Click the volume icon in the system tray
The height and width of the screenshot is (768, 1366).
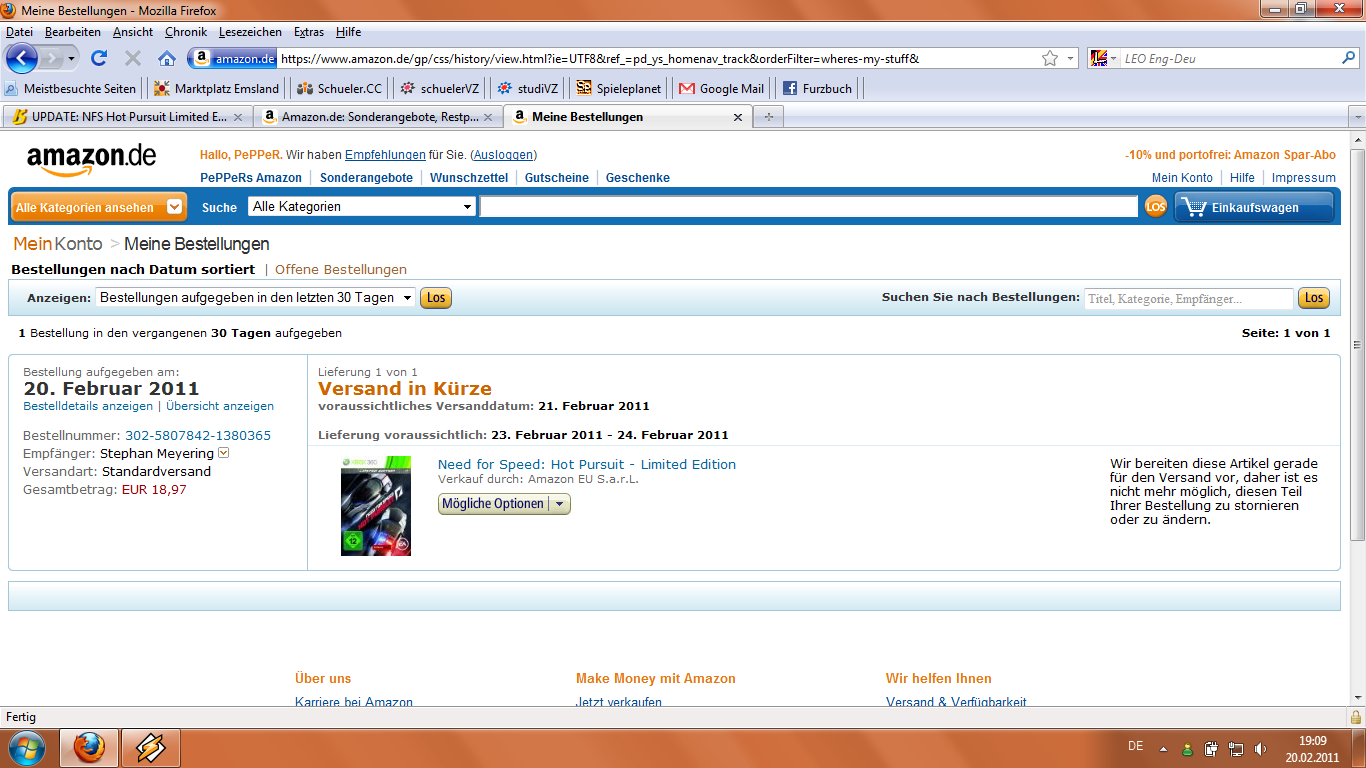click(1261, 747)
